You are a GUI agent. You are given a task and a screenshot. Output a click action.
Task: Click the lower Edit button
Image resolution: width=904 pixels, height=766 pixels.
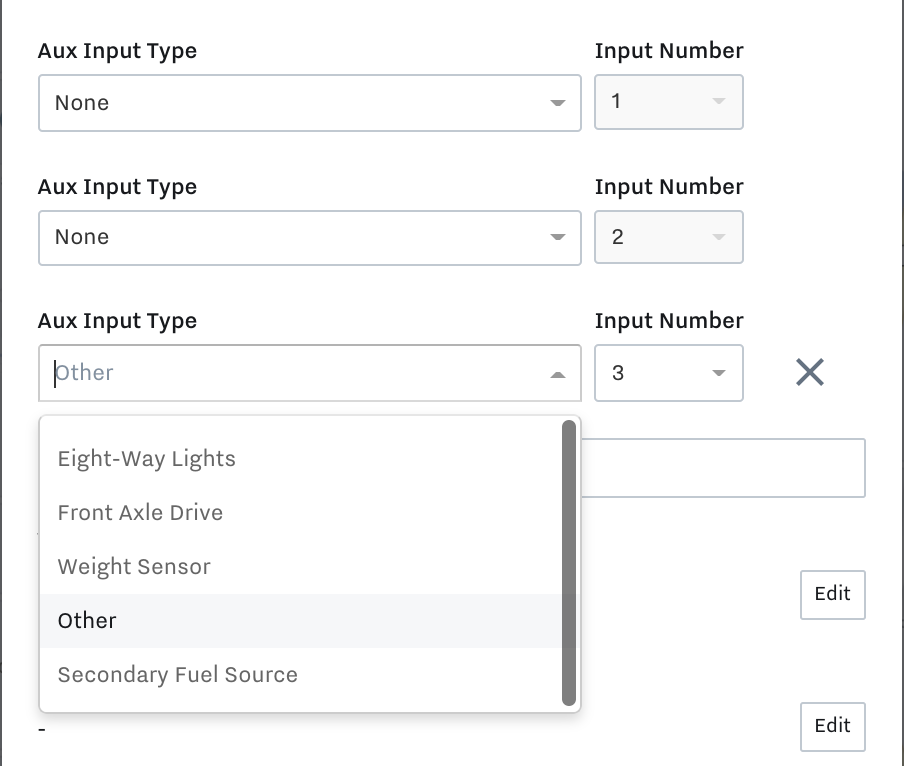833,726
